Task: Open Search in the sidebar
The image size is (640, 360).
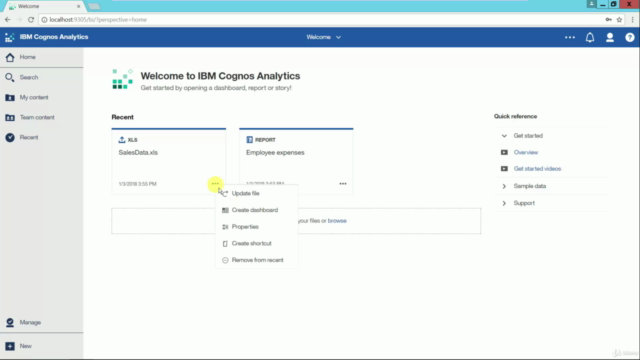Action: point(41,77)
